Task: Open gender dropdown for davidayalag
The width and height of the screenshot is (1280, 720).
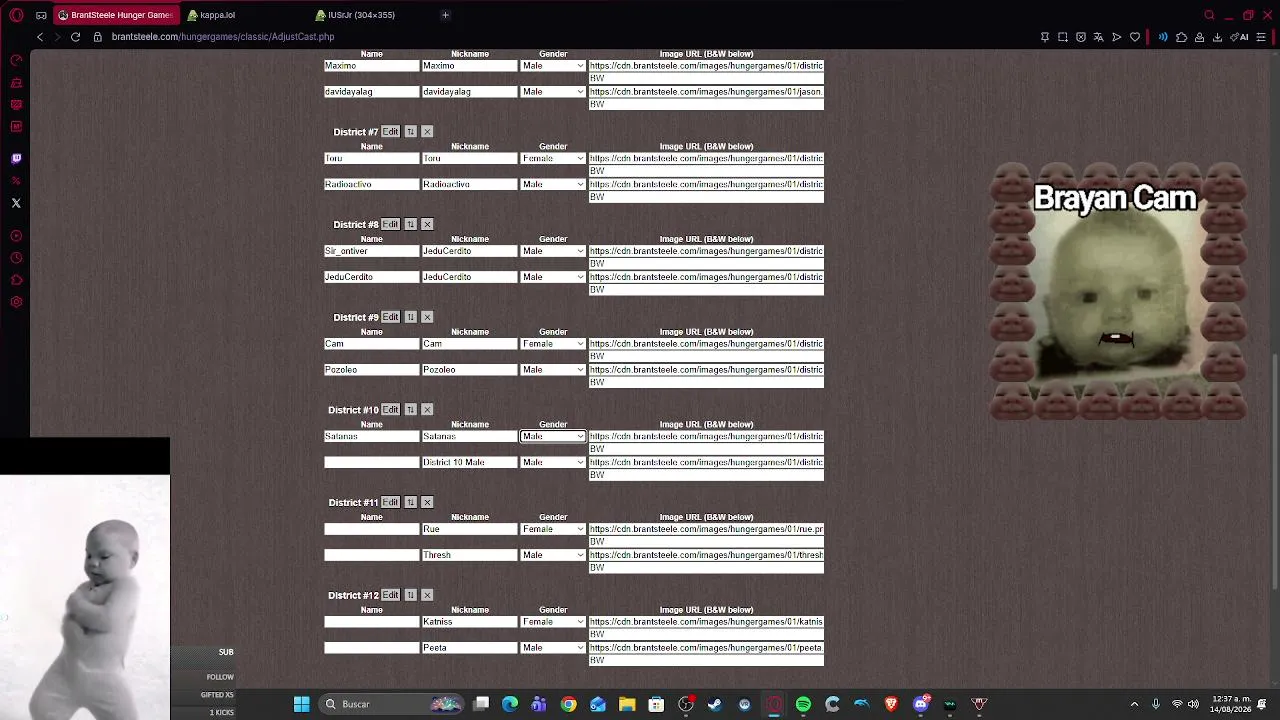Action: (553, 92)
